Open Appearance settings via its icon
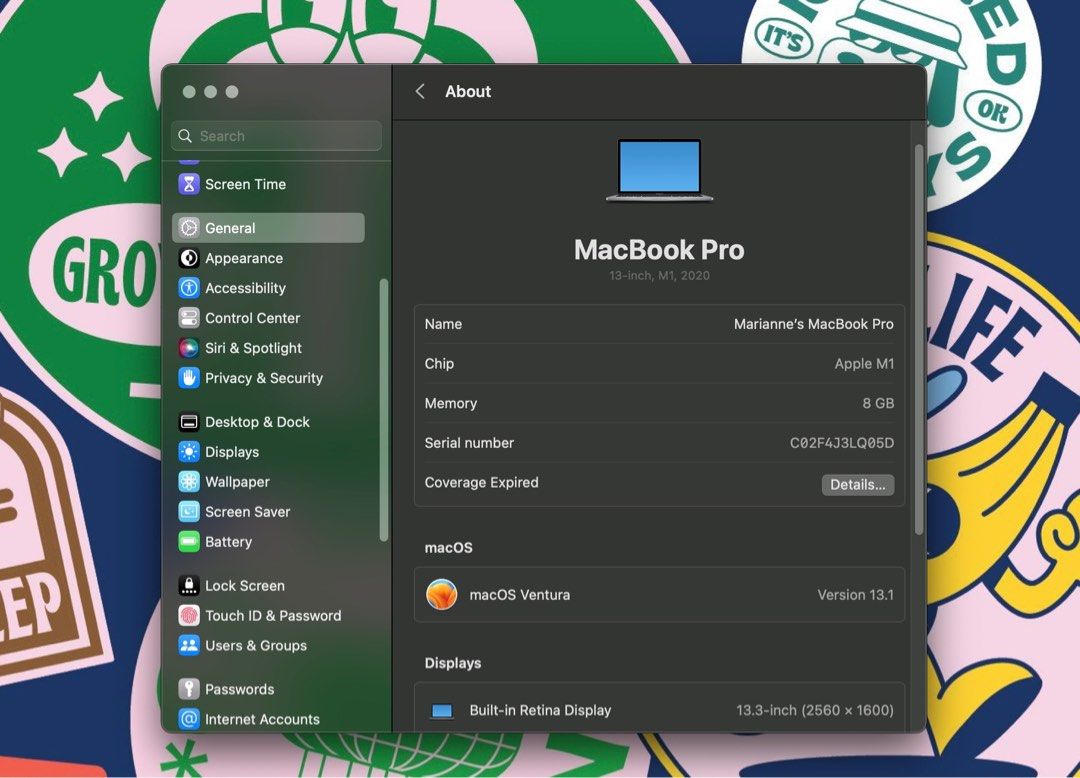1080x778 pixels. 189,258
